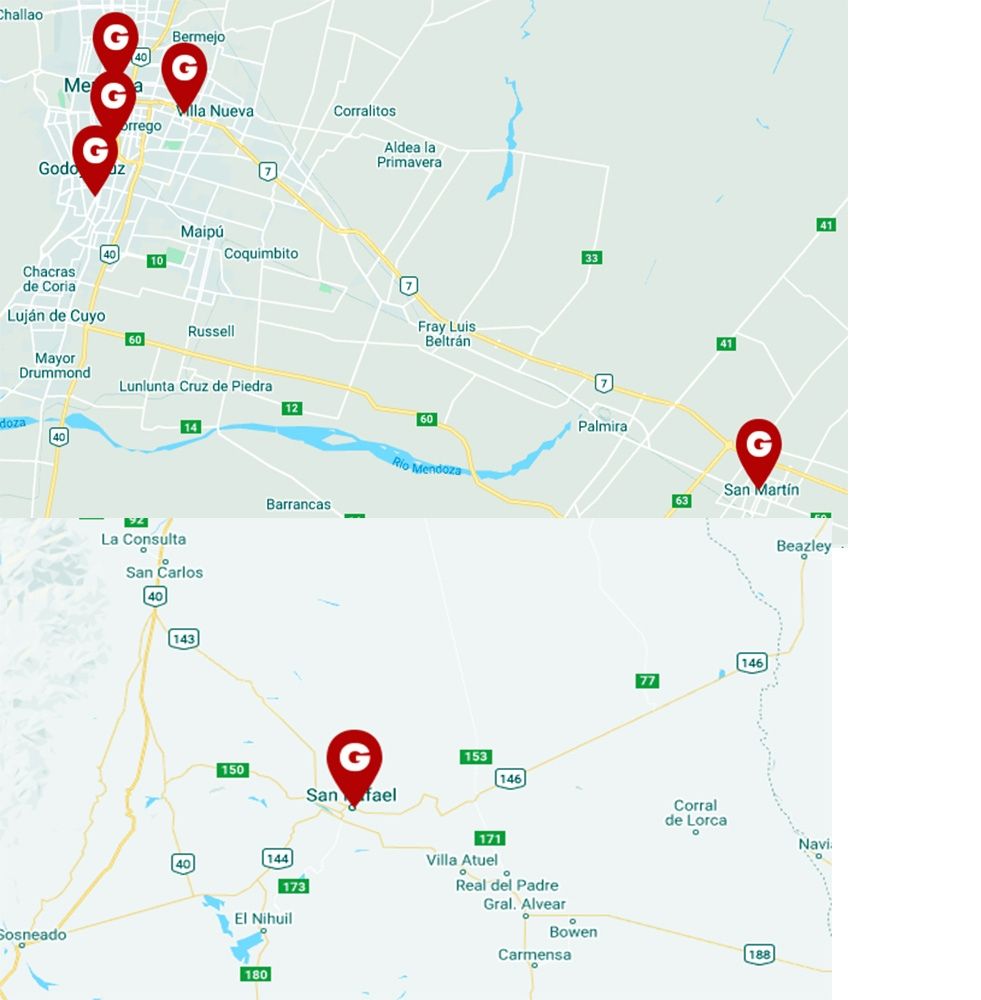Viewport: 981px width, 1000px height.
Task: Click the El Nihuil place label
Action: pos(263,919)
